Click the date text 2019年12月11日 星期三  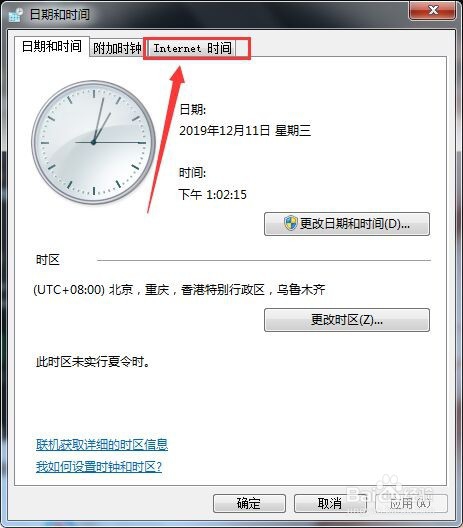point(245,130)
